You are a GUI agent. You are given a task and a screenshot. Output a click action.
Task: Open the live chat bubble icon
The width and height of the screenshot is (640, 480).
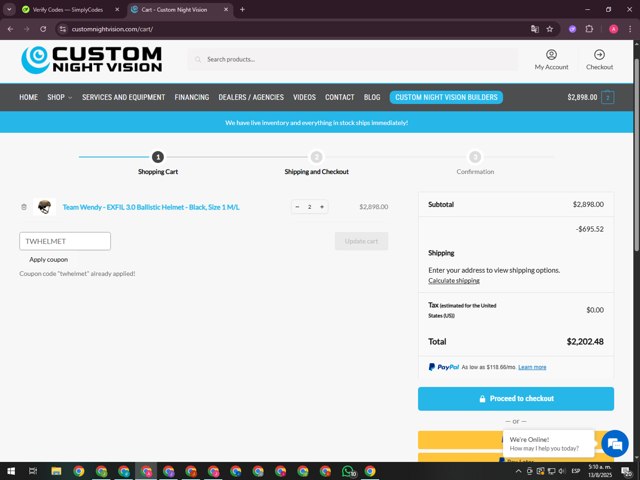pos(615,443)
